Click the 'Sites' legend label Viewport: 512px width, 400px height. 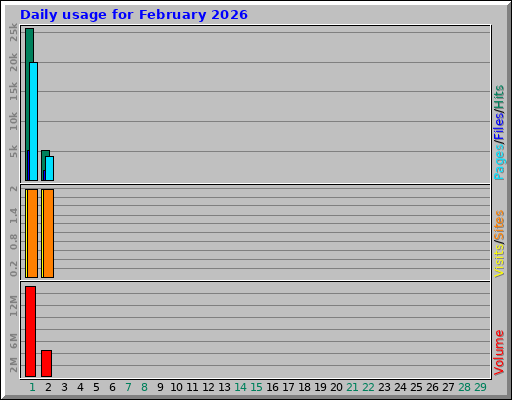click(x=499, y=225)
